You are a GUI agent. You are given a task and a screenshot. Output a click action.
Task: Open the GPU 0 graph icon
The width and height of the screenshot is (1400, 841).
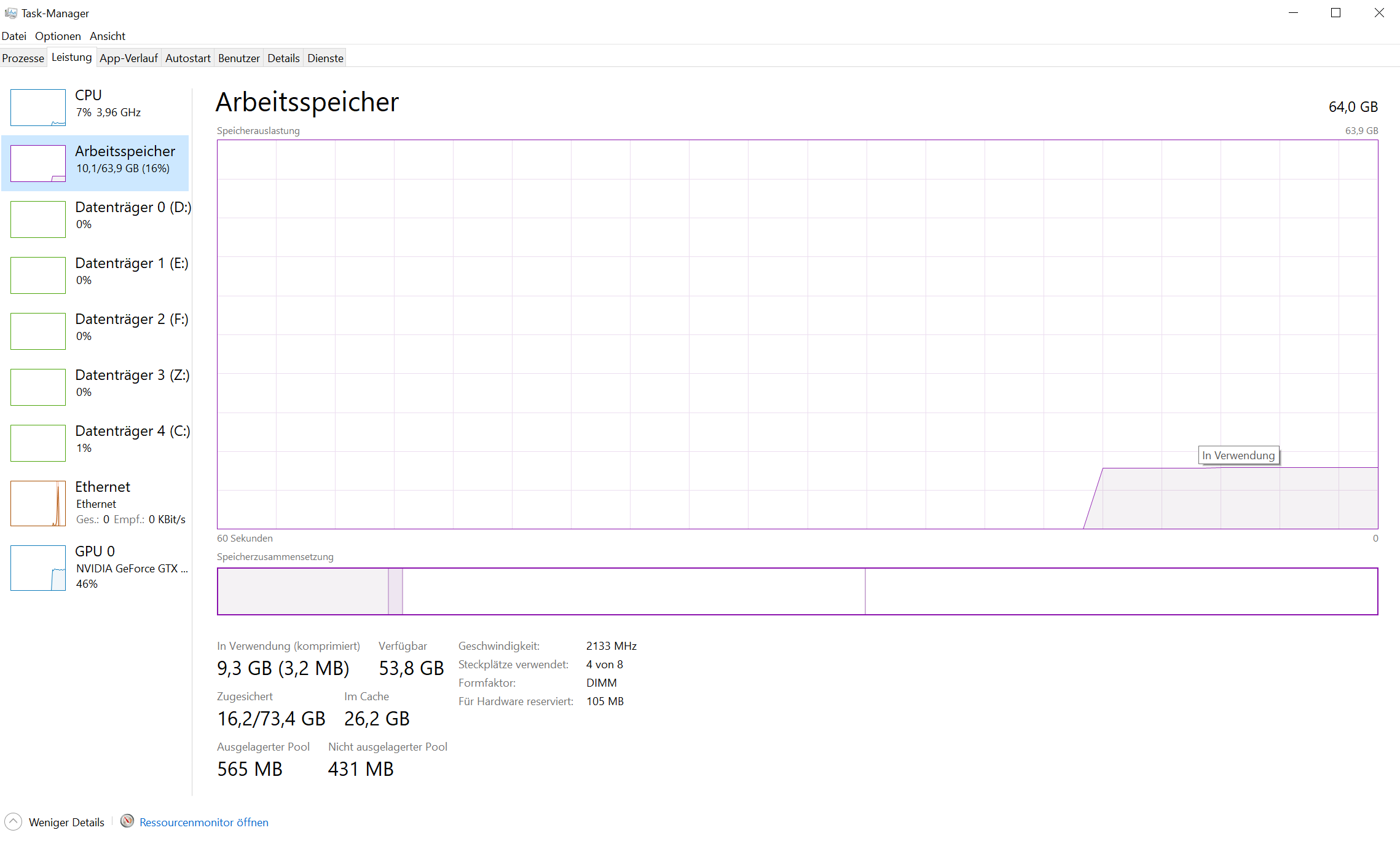pyautogui.click(x=37, y=568)
